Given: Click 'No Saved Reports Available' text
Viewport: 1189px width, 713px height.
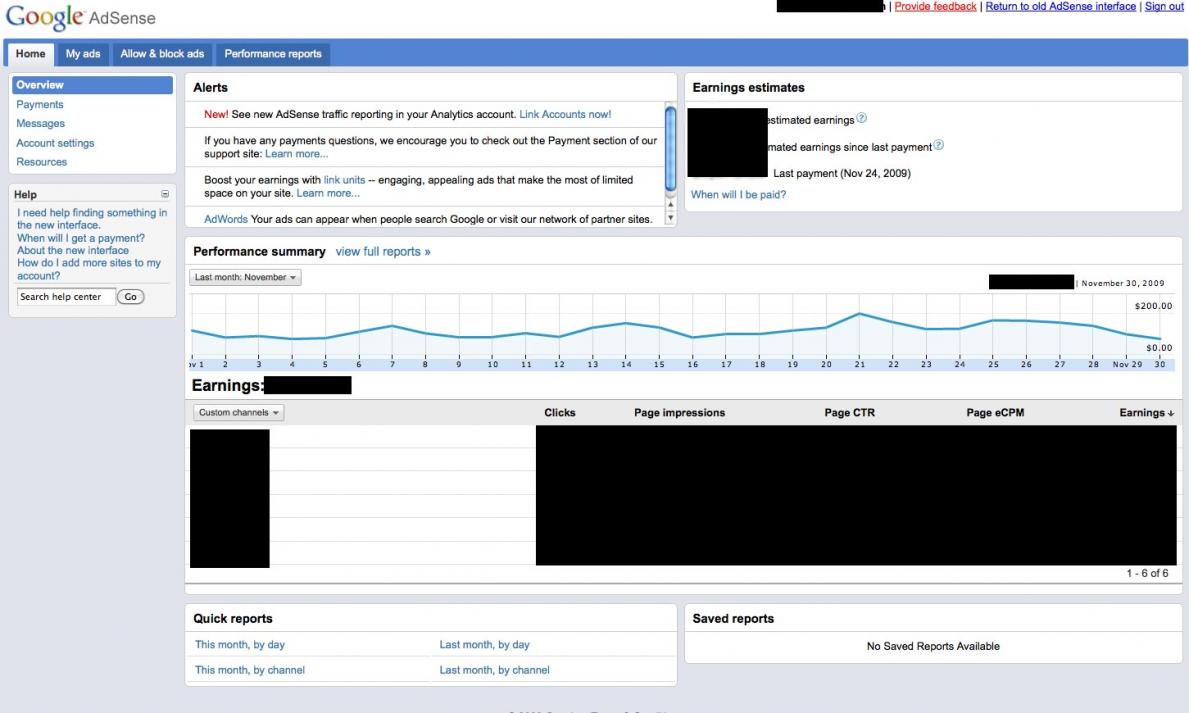Looking at the screenshot, I should (933, 646).
